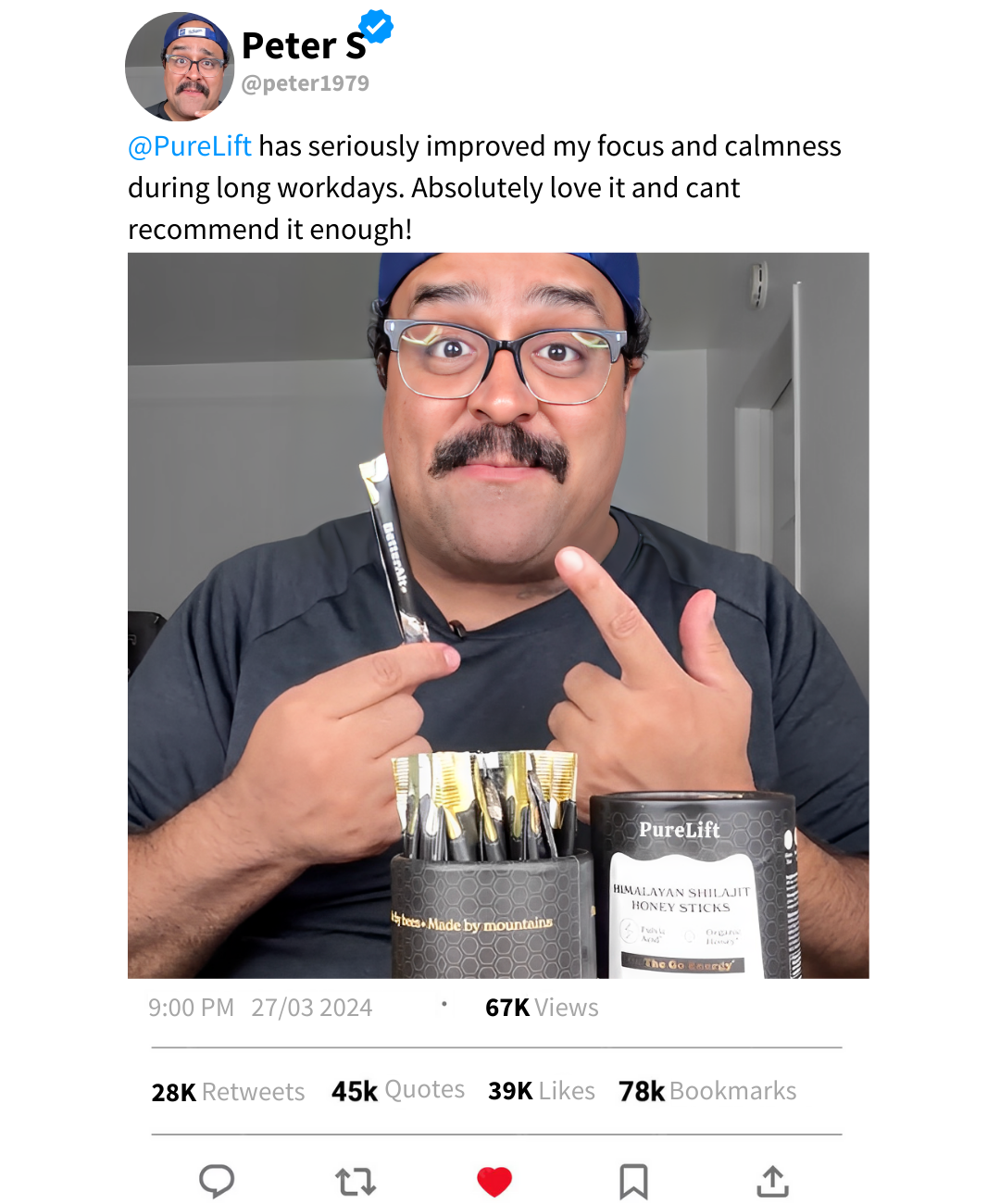Open the share upload icon
1000x1204 pixels.
(x=772, y=1182)
